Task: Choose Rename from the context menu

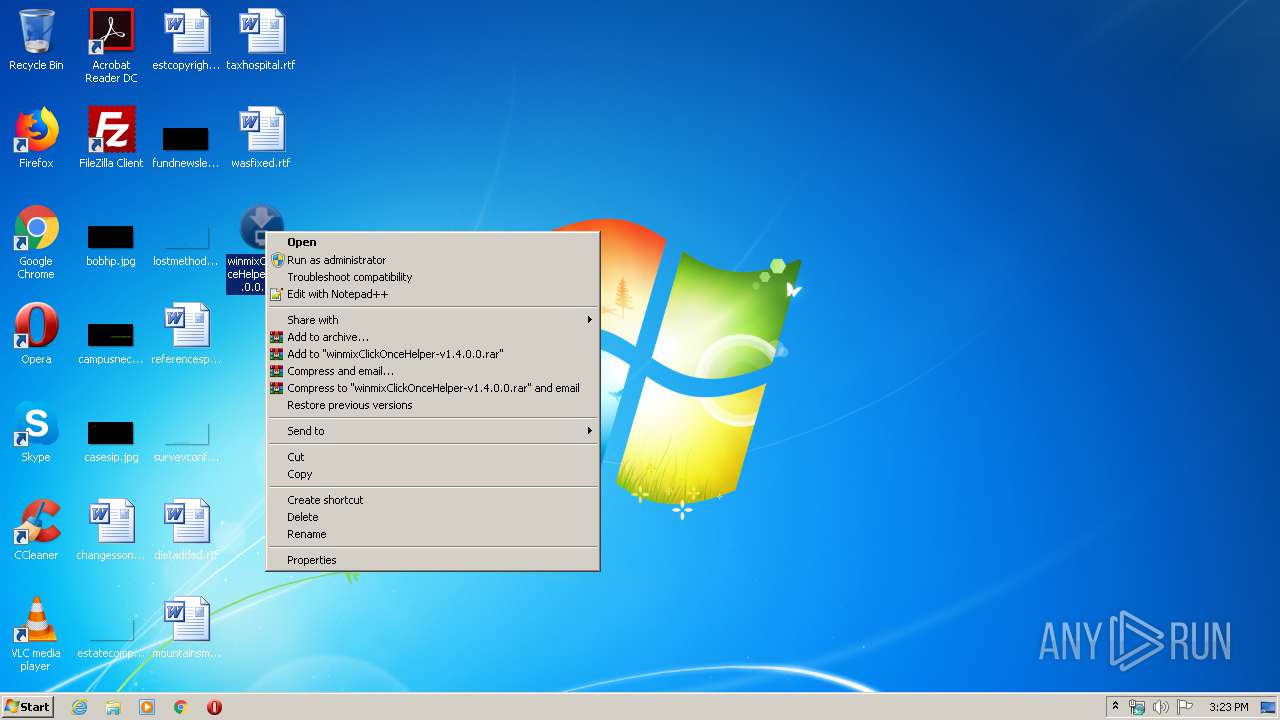Action: click(433, 534)
